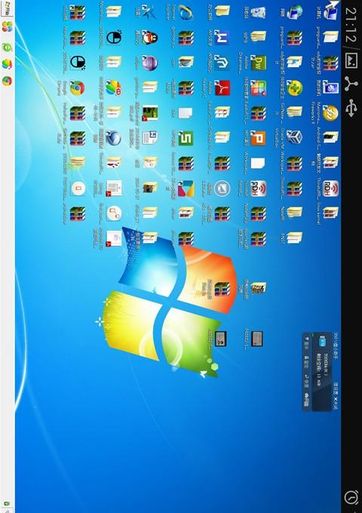Image resolution: width=362 pixels, height=513 pixels.
Task: Open the purple globe desktop icon
Action: pyautogui.click(x=150, y=63)
